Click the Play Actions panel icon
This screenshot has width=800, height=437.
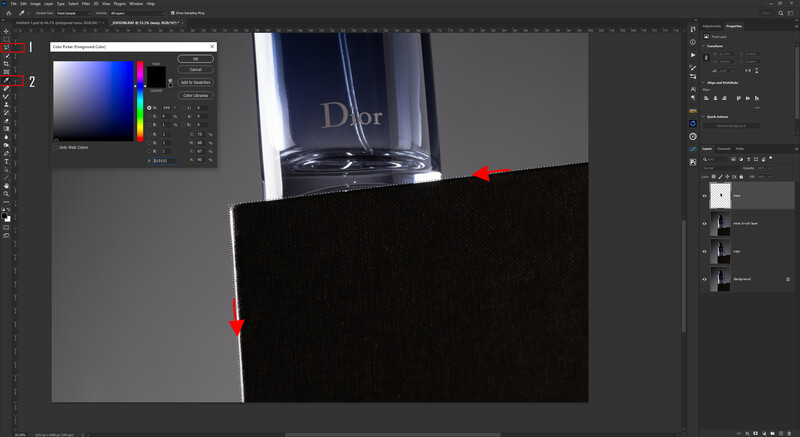[692, 55]
